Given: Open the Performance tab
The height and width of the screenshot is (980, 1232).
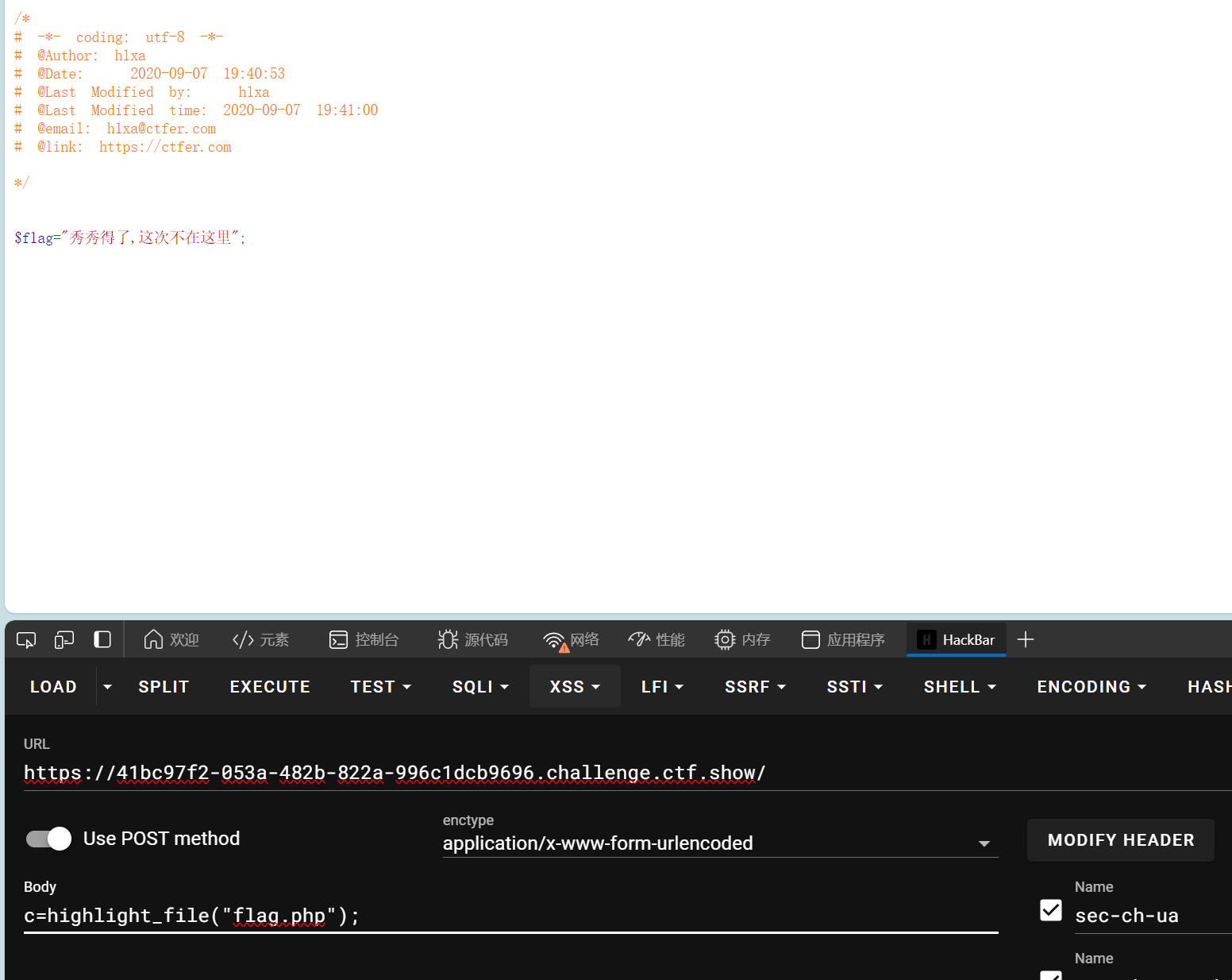Looking at the screenshot, I should pyautogui.click(x=656, y=640).
